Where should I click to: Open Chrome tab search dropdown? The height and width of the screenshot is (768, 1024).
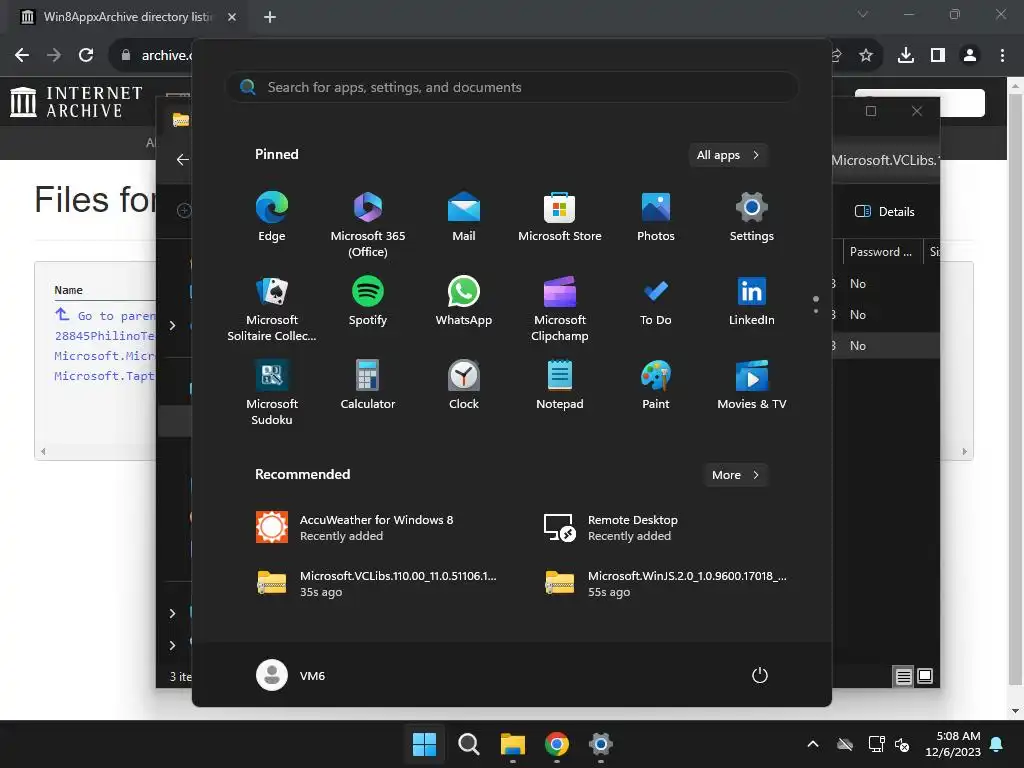pyautogui.click(x=863, y=14)
